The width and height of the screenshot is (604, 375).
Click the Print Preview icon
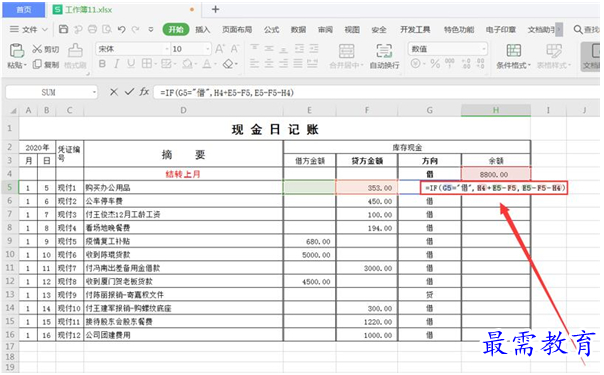click(x=107, y=29)
